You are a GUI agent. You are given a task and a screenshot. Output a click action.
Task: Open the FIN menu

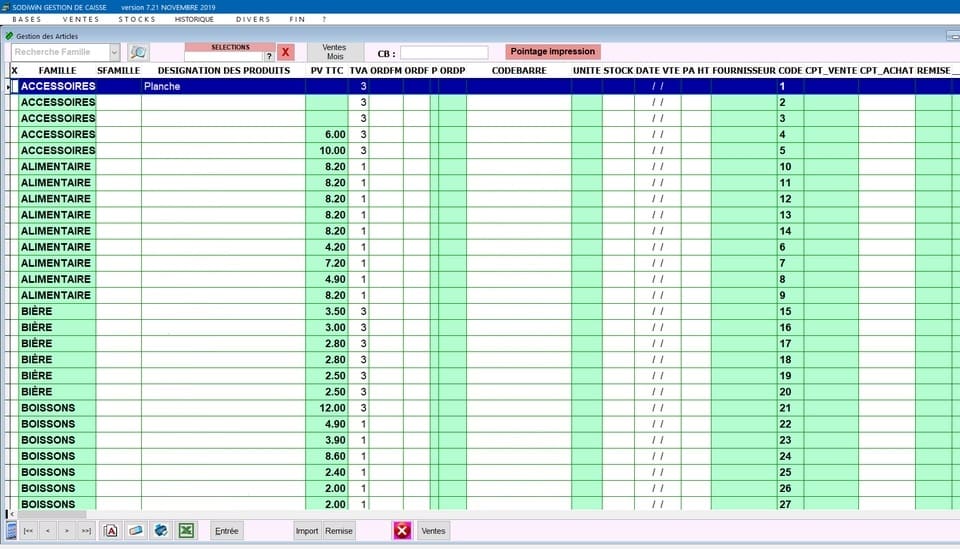click(x=297, y=20)
